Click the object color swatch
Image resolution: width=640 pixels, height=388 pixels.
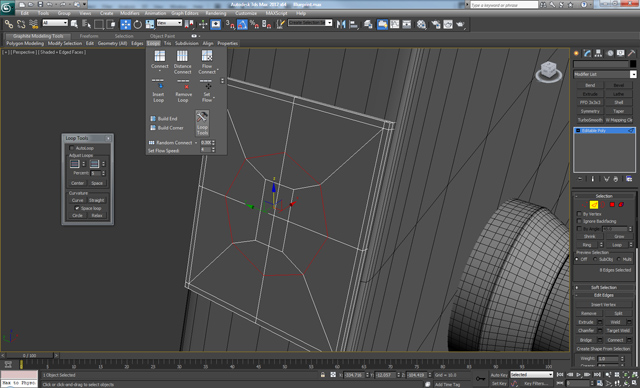point(633,64)
